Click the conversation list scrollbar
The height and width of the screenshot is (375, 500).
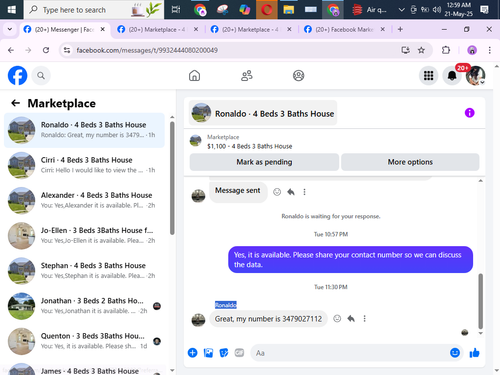click(x=172, y=178)
